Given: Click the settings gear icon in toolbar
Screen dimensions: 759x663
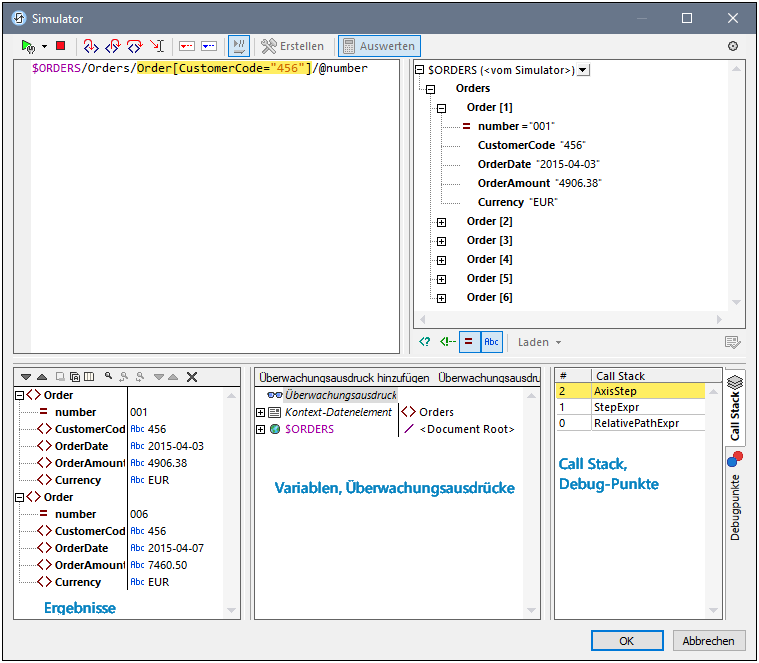Looking at the screenshot, I should [x=732, y=46].
